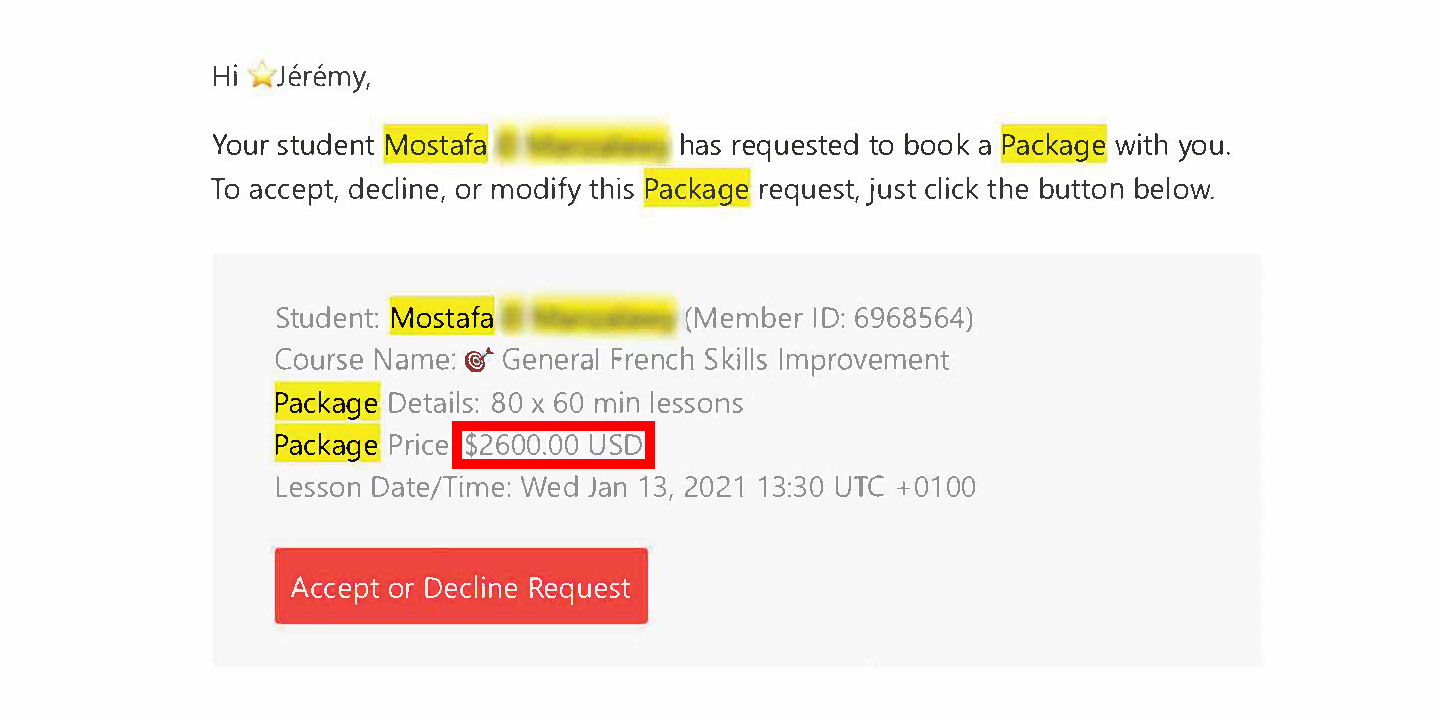The image size is (1435, 720).
Task: Click highlighted Package before "with you"
Action: (1053, 146)
